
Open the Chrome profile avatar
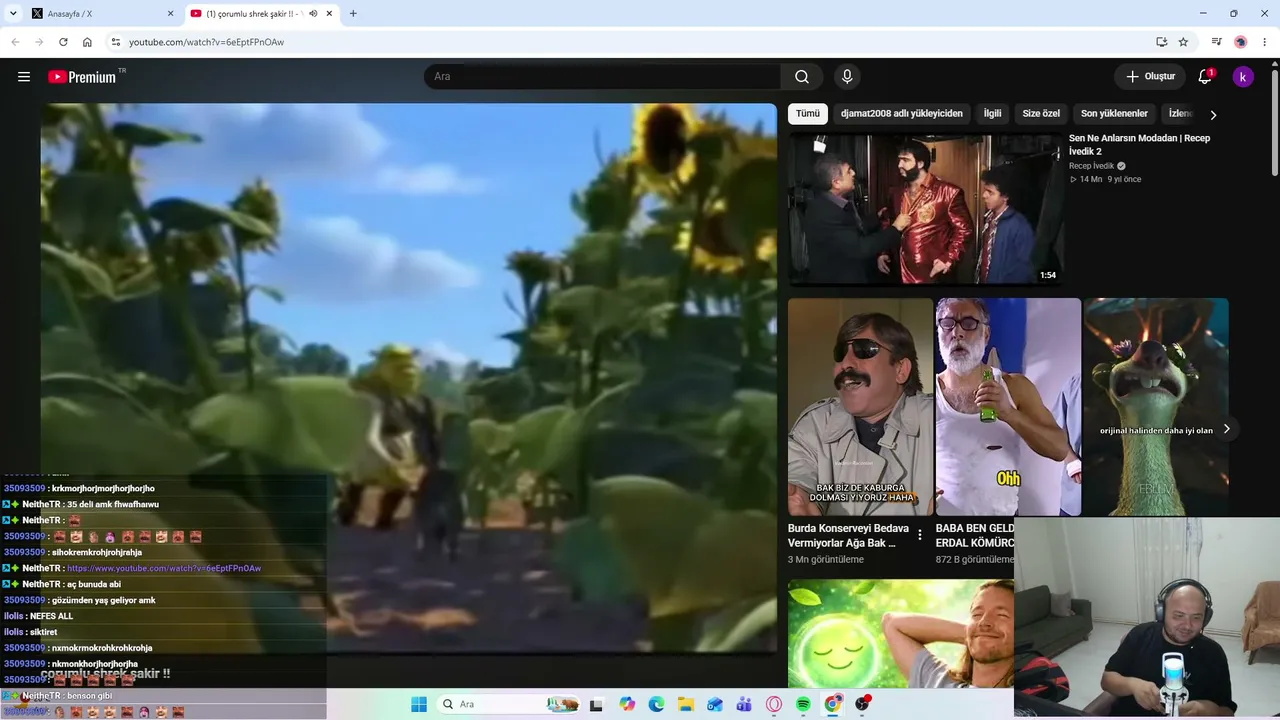click(1240, 42)
